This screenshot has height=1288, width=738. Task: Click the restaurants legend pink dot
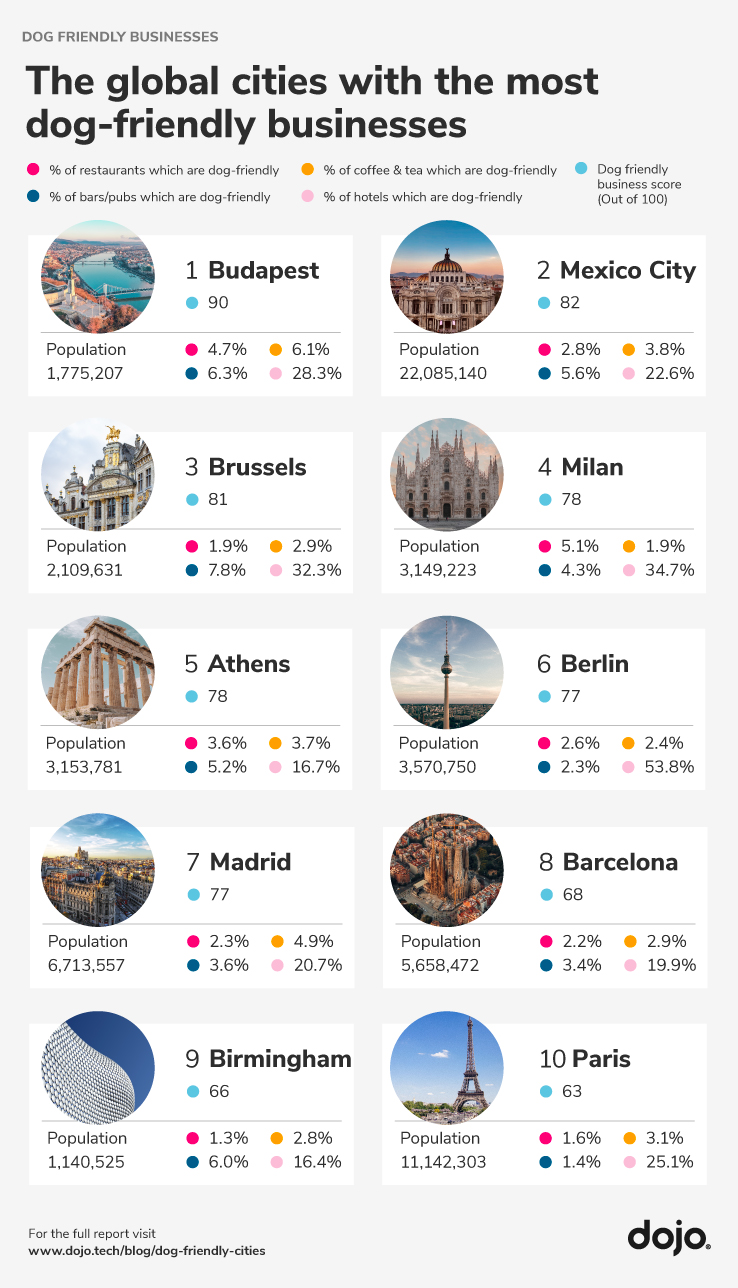point(34,170)
